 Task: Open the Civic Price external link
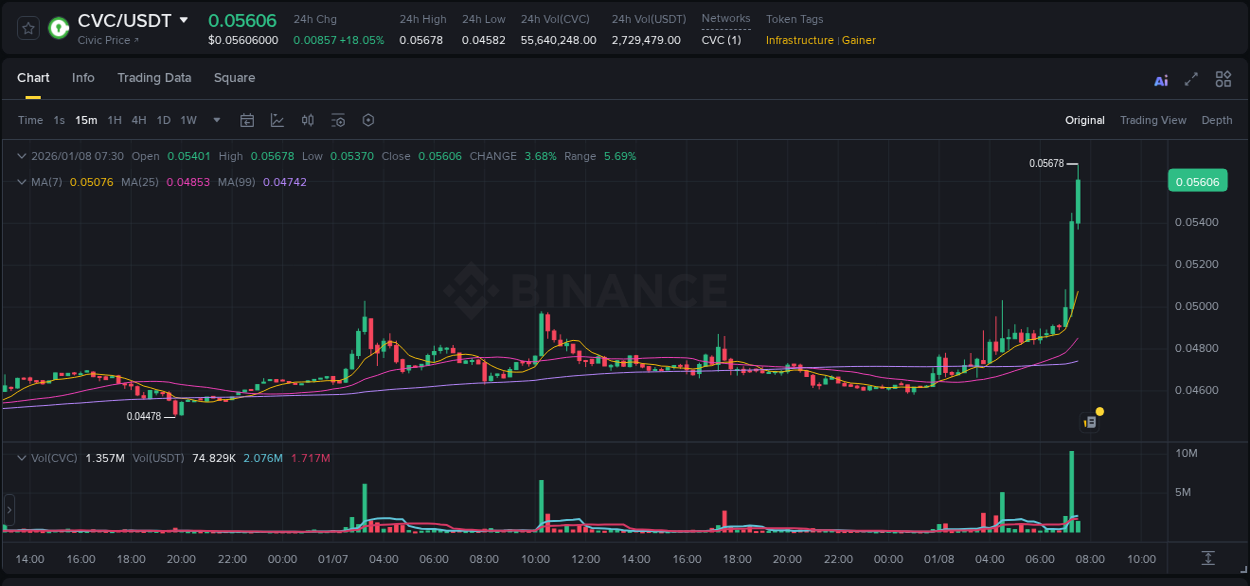pyautogui.click(x=104, y=41)
